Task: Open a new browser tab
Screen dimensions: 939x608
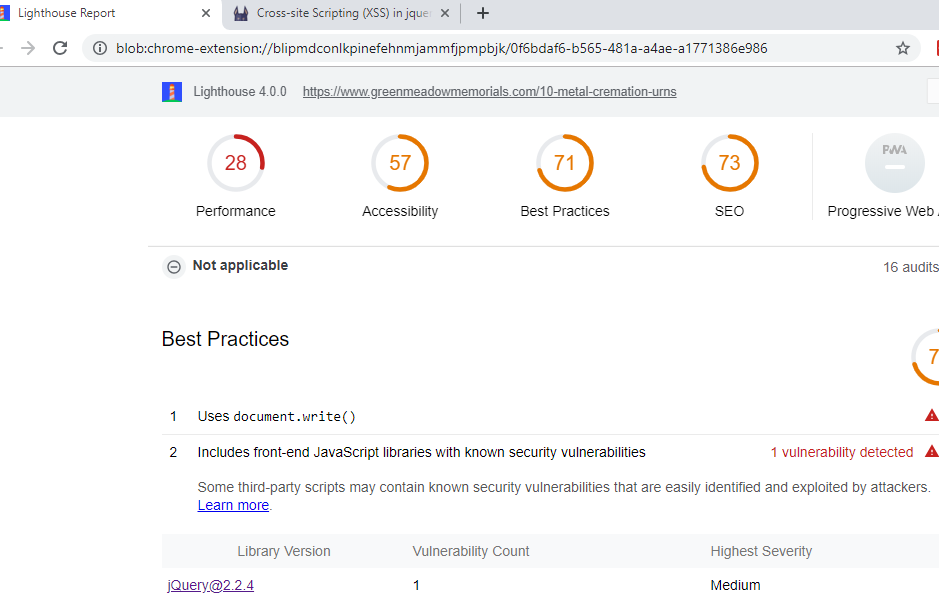Action: pyautogui.click(x=483, y=14)
